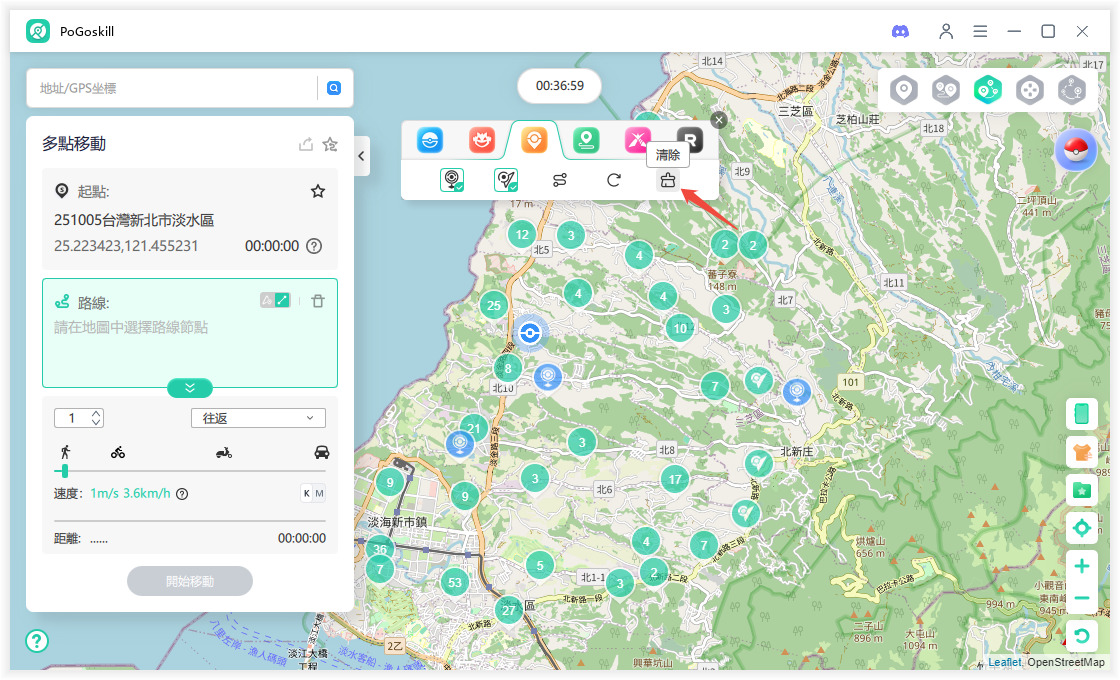This screenshot has width=1120, height=680.
Task: Open the OpenStreetMap attribution link
Action: click(1066, 662)
